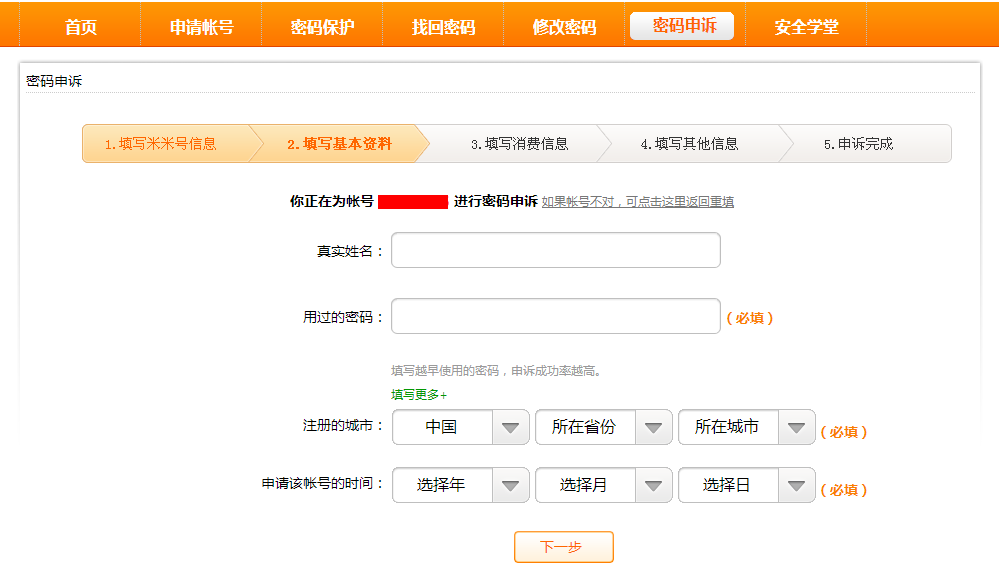Focus the 用过的密码 input box

(555, 317)
